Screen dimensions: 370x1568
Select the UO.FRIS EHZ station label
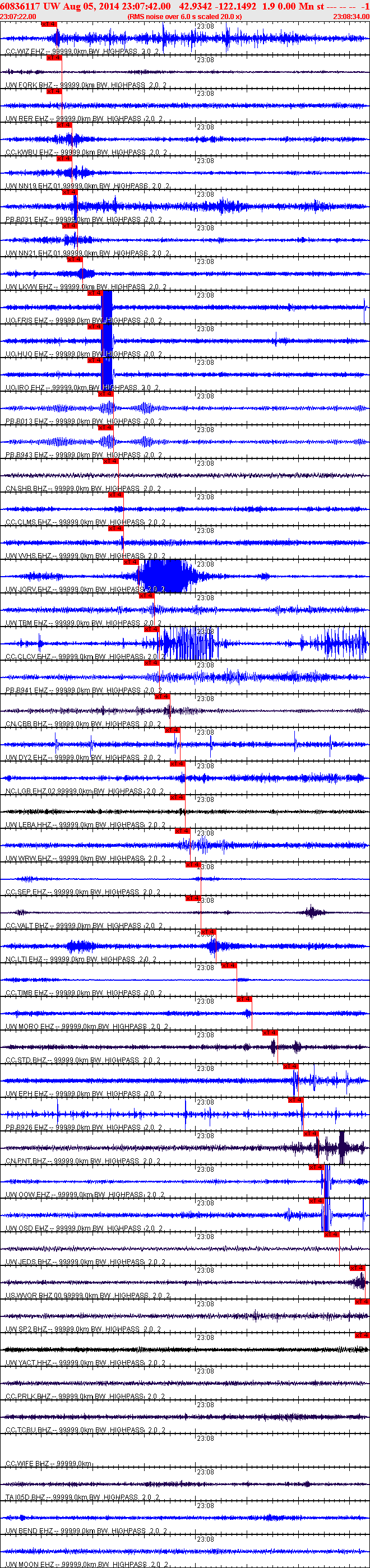(x=84, y=320)
